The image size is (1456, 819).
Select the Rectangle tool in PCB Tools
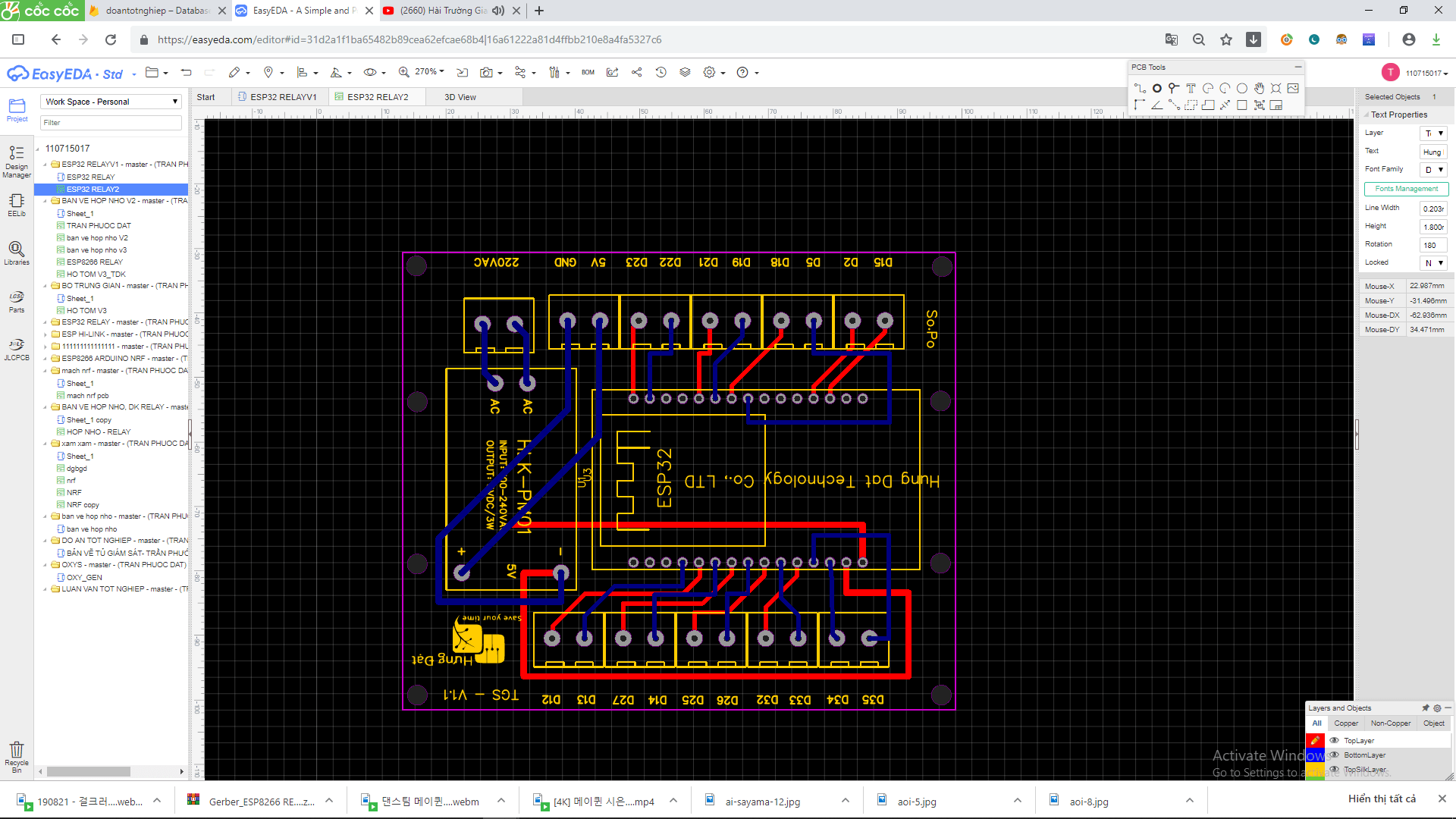tap(1242, 105)
